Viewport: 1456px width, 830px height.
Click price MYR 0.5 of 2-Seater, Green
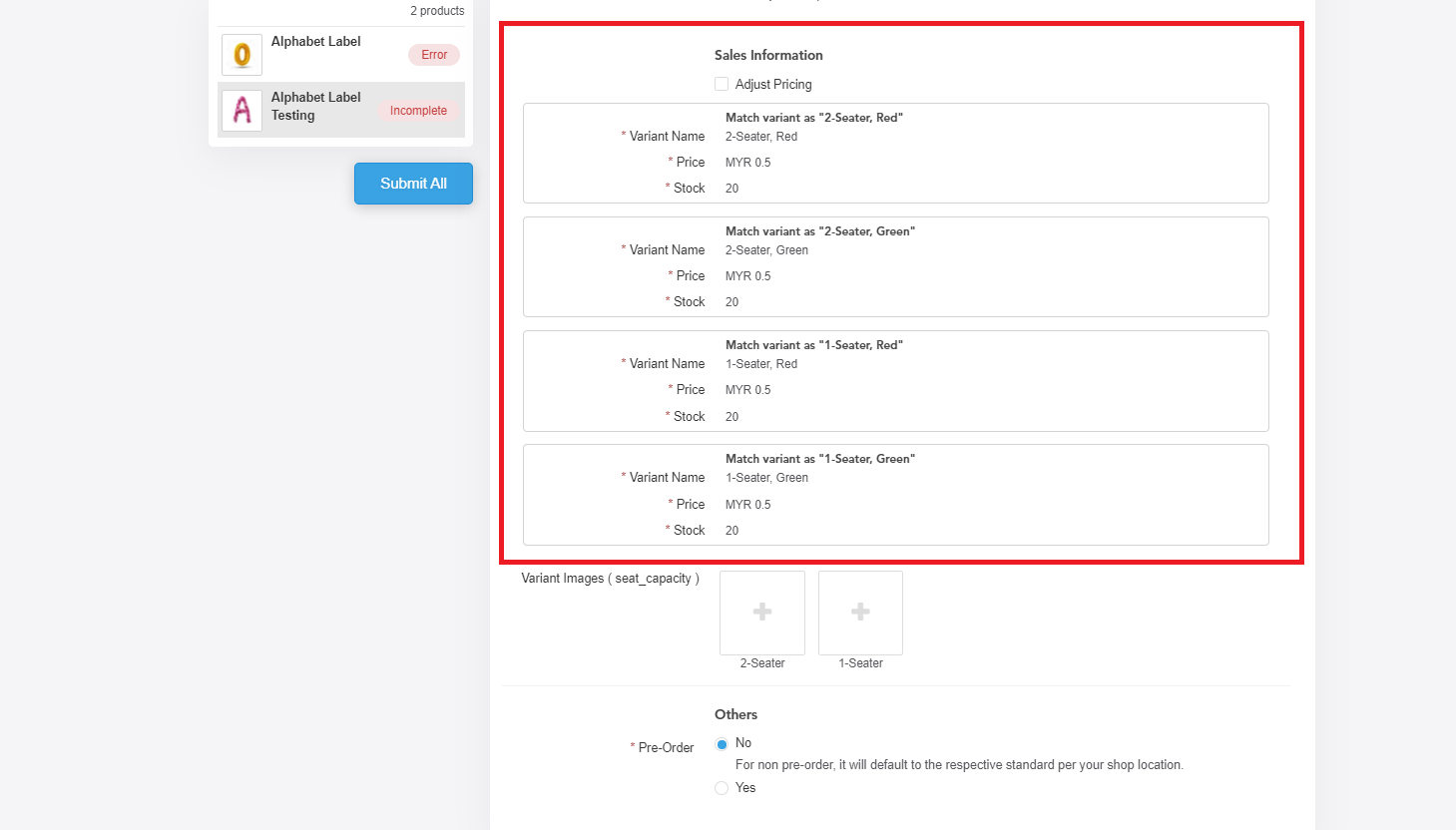point(748,276)
